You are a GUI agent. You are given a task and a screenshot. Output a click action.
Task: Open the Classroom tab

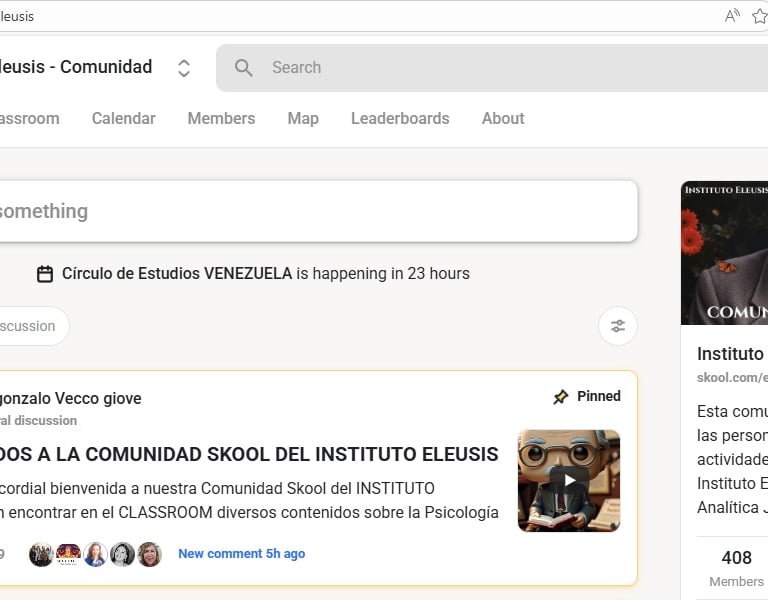tap(29, 119)
